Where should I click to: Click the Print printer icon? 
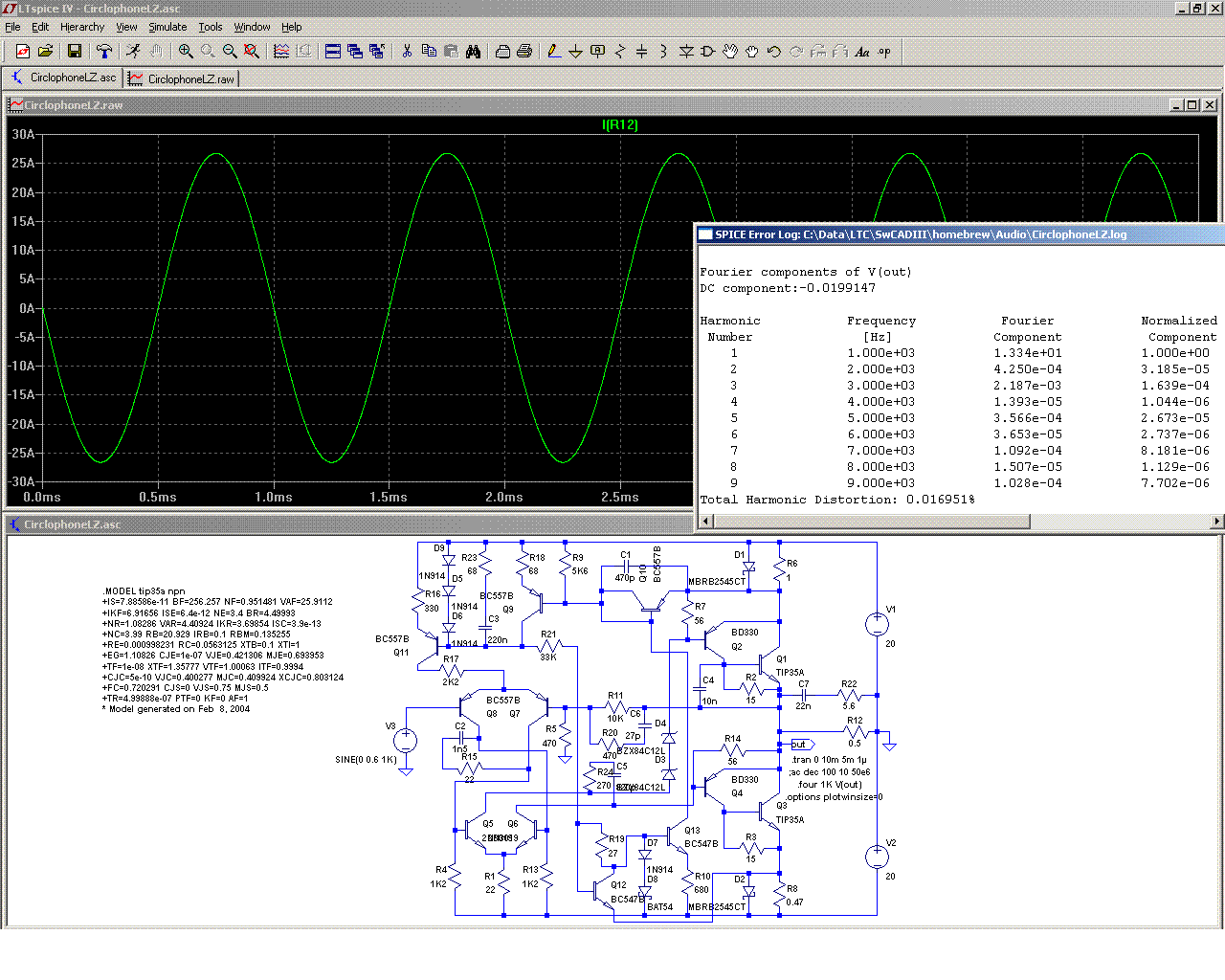(x=524, y=52)
